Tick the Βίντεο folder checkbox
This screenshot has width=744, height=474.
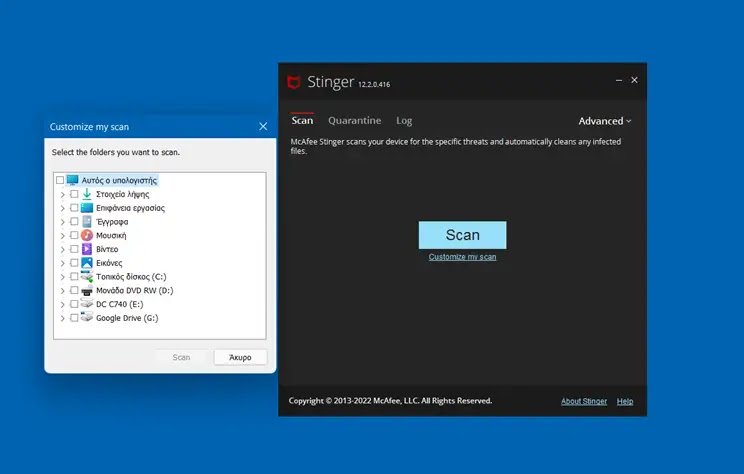pos(74,249)
